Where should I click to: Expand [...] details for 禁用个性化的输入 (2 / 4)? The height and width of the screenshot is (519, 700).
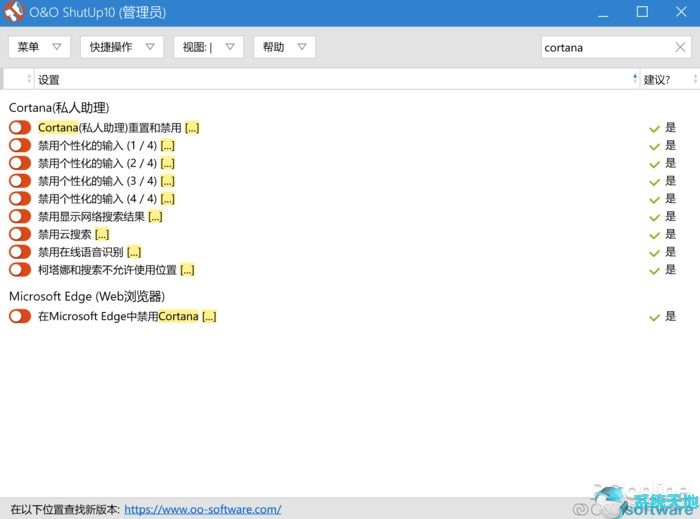(167, 164)
